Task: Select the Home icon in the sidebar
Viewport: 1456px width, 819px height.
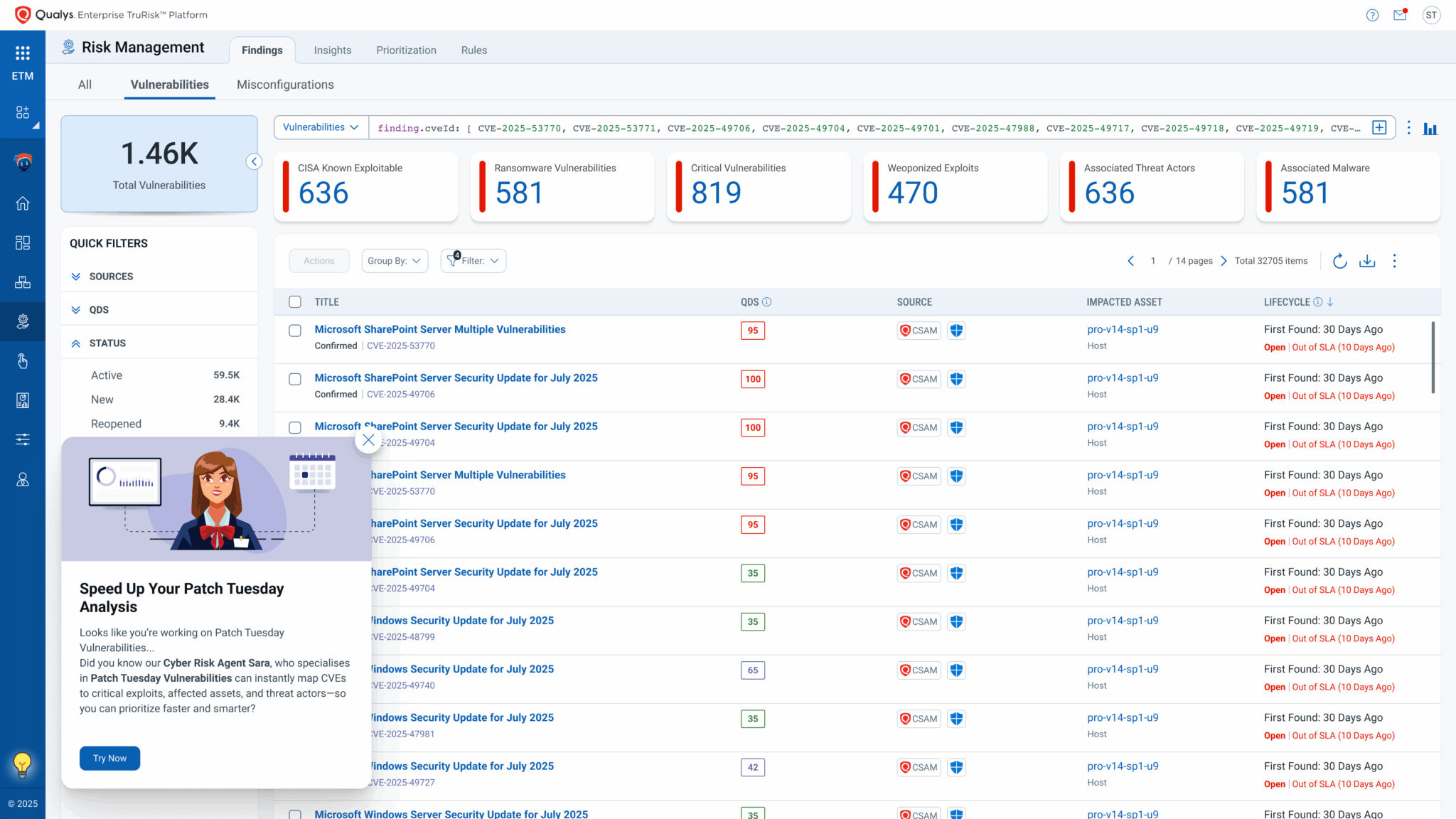Action: 23,203
